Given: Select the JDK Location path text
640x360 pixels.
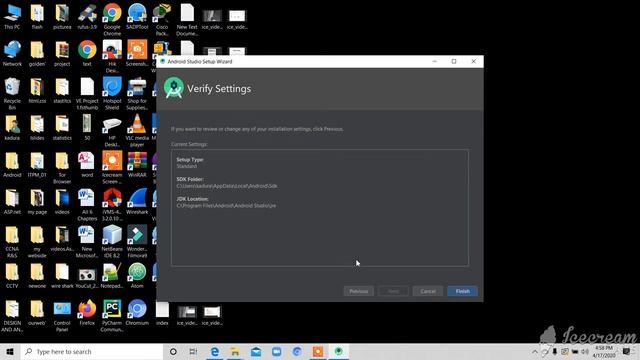Looking at the screenshot, I should [x=226, y=206].
